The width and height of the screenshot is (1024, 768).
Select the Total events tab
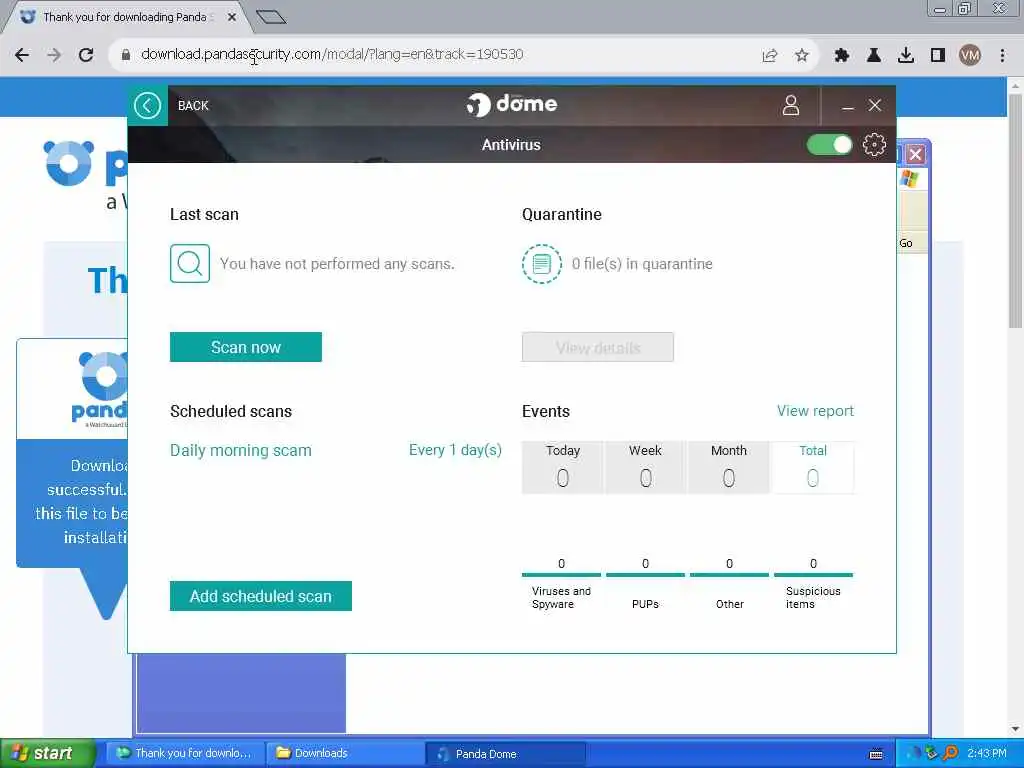[813, 467]
